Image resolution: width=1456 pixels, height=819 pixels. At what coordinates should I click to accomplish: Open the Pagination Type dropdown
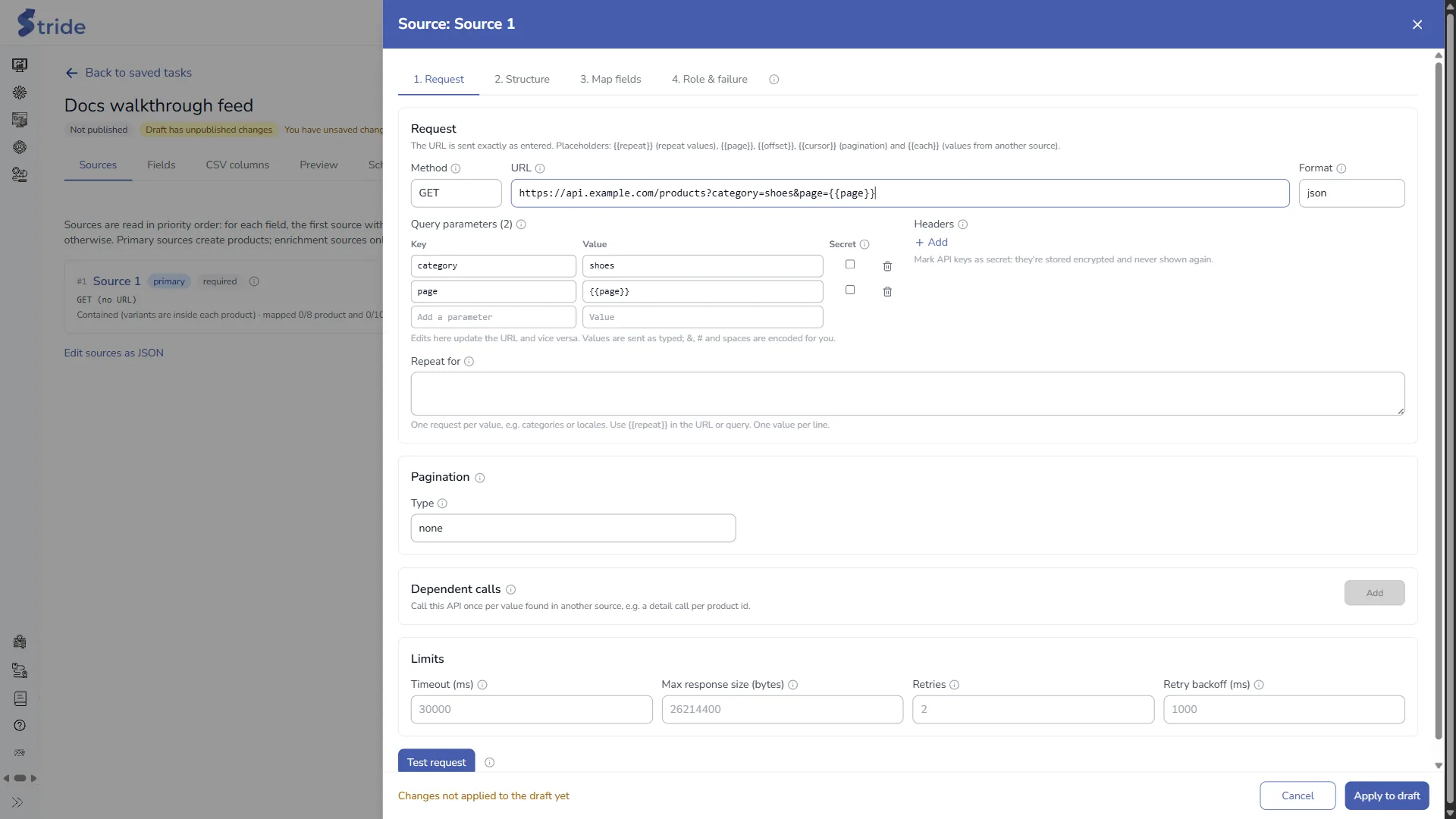(x=573, y=529)
